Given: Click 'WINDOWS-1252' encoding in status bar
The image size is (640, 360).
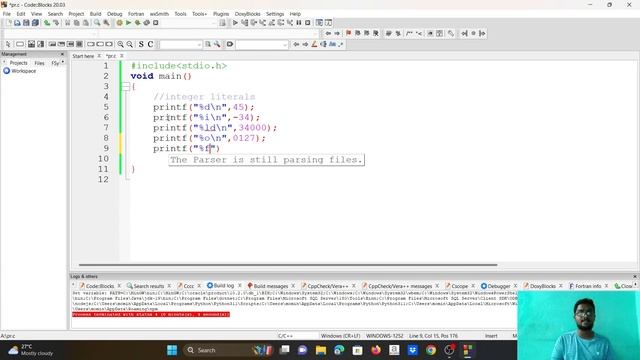Looking at the screenshot, I should click(x=384, y=336).
